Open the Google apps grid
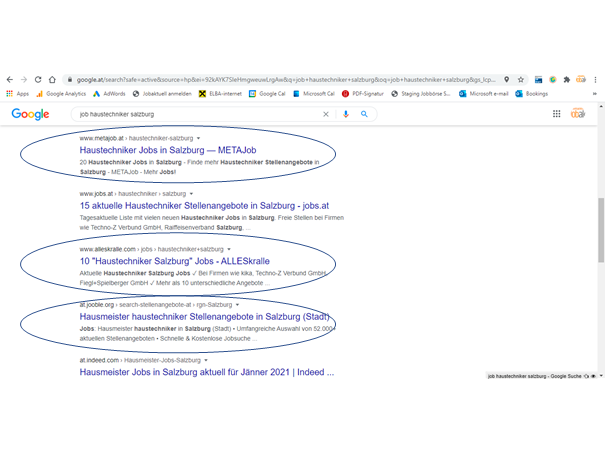This screenshot has width=605, height=454. click(556, 114)
